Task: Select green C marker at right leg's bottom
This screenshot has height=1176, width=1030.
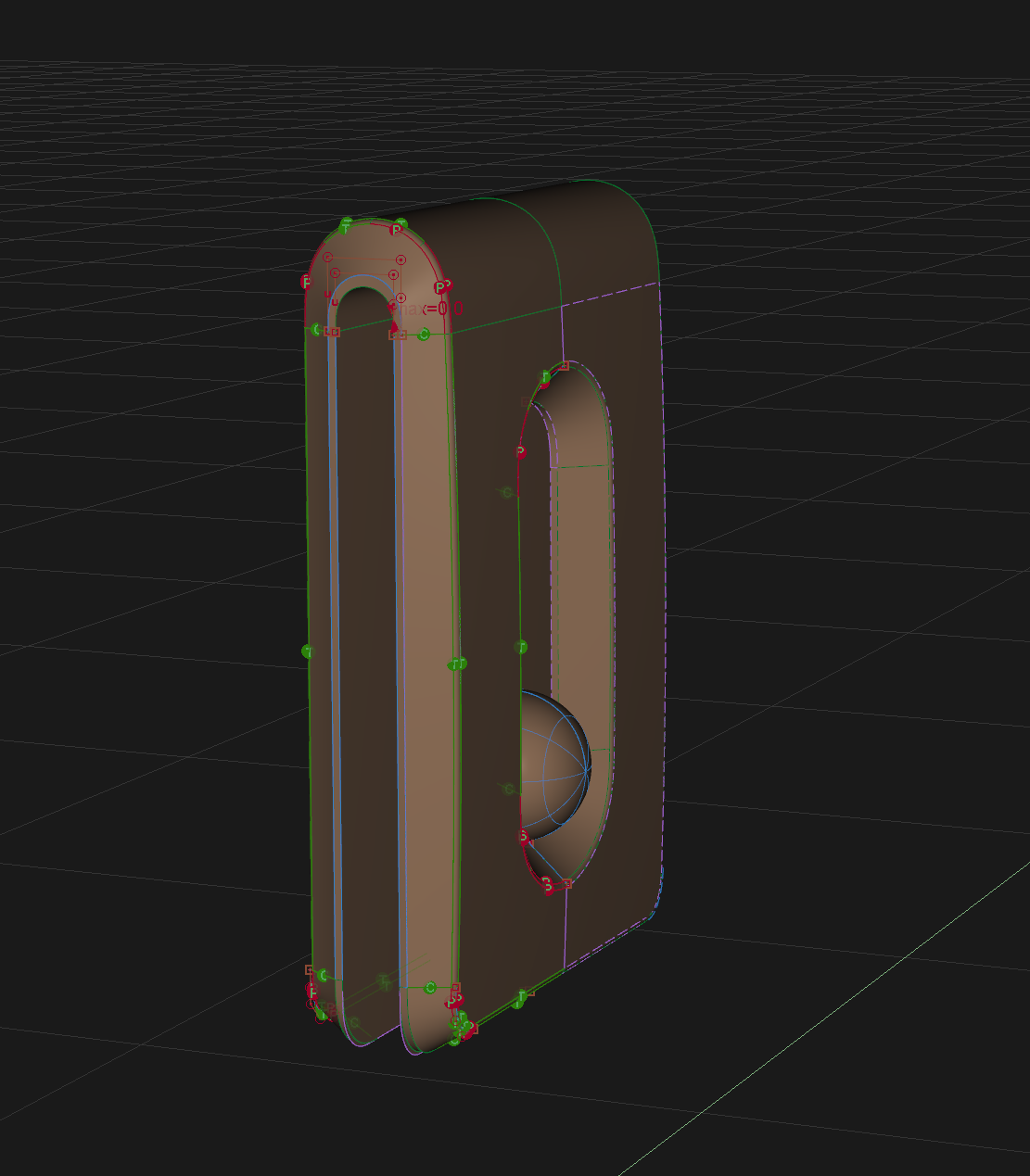Action: (430, 988)
